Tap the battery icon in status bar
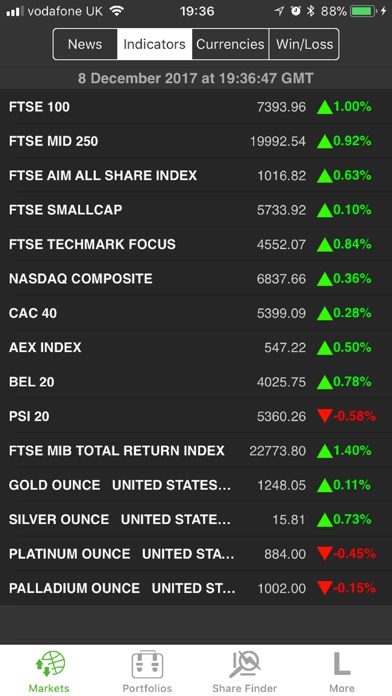Image resolution: width=392 pixels, height=696 pixels. click(x=363, y=11)
